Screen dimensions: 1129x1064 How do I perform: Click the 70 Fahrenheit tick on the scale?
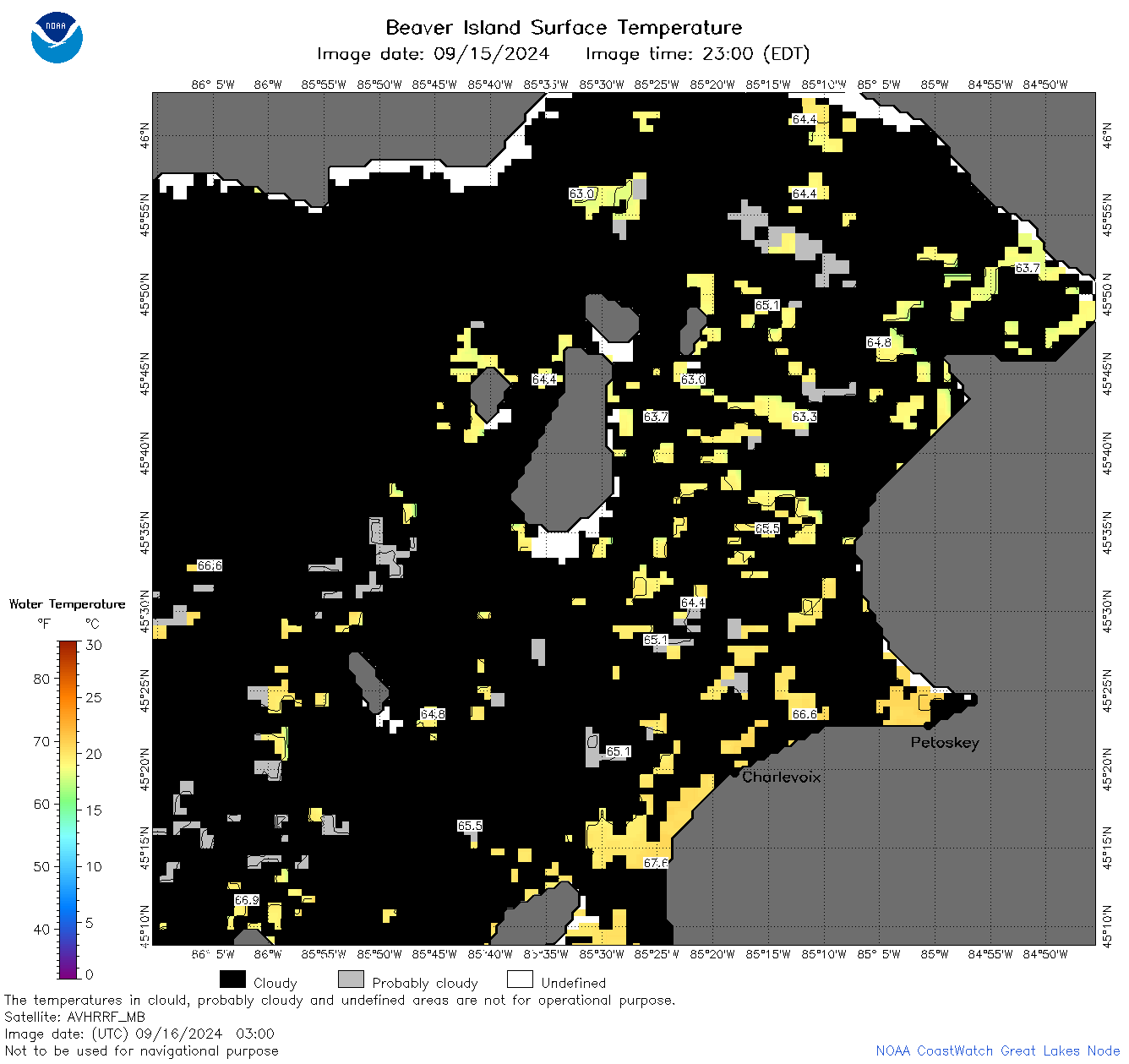tap(41, 741)
